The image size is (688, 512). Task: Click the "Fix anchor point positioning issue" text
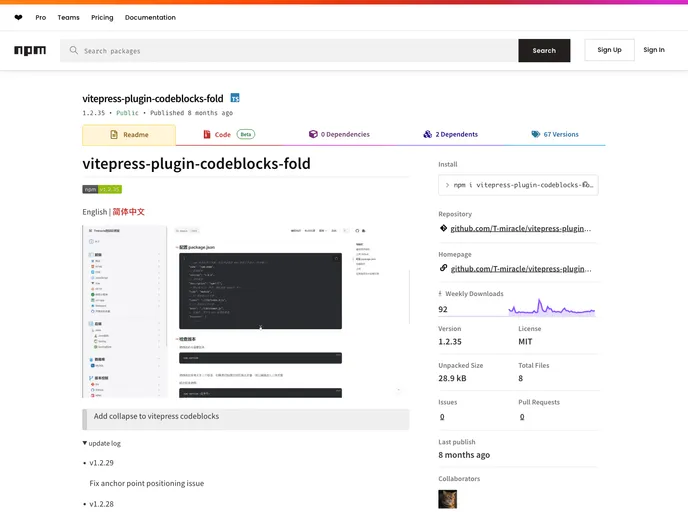pos(147,483)
